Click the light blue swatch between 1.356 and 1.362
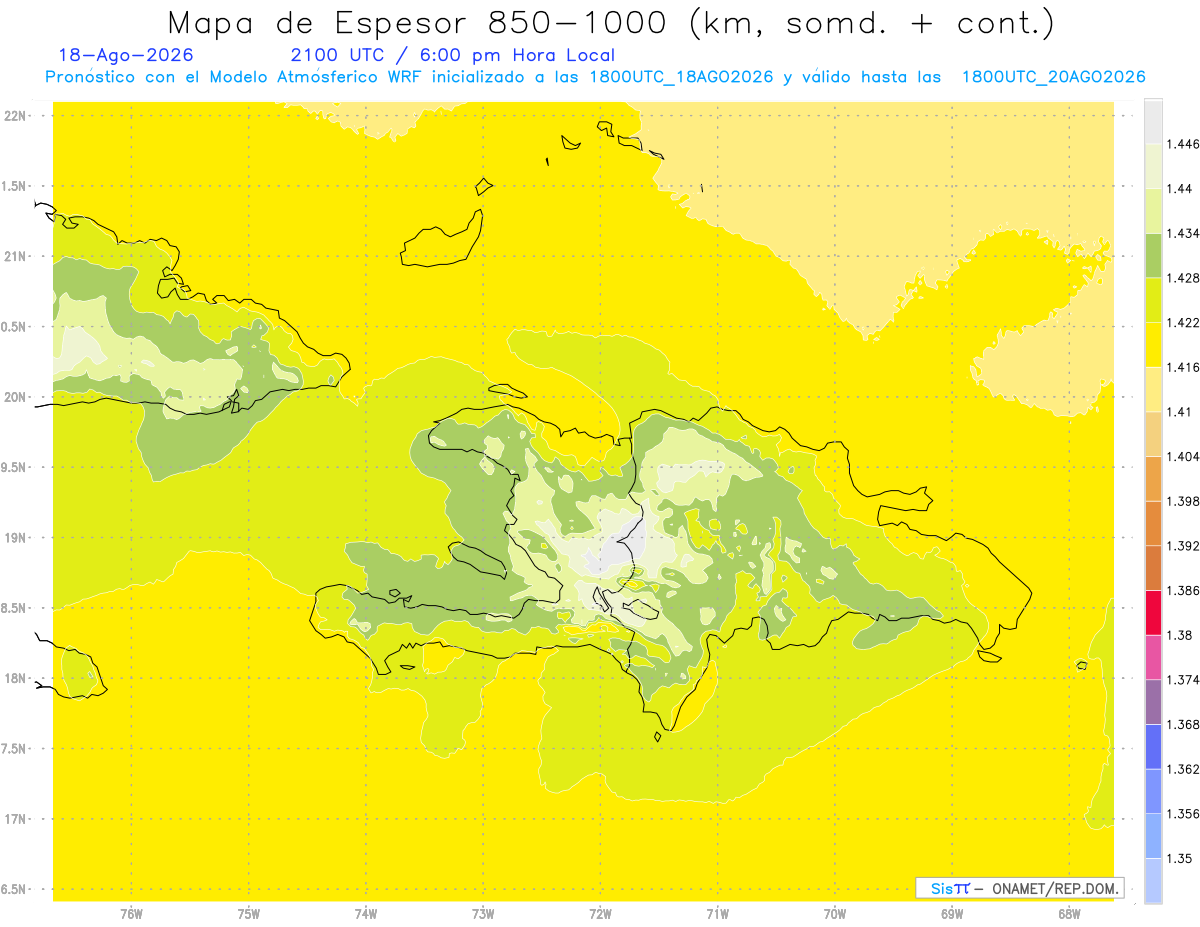The height and width of the screenshot is (927, 1200). pyautogui.click(x=1153, y=791)
